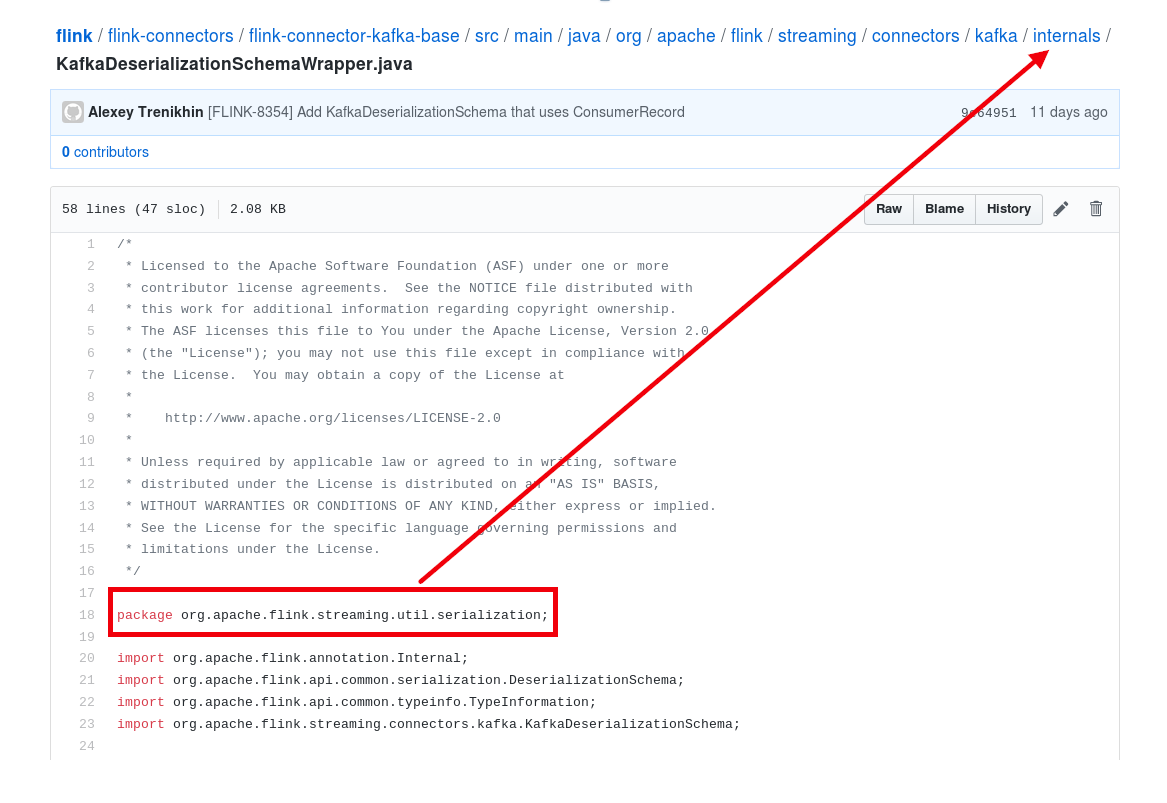Open the flink breadcrumb after apache

(746, 36)
